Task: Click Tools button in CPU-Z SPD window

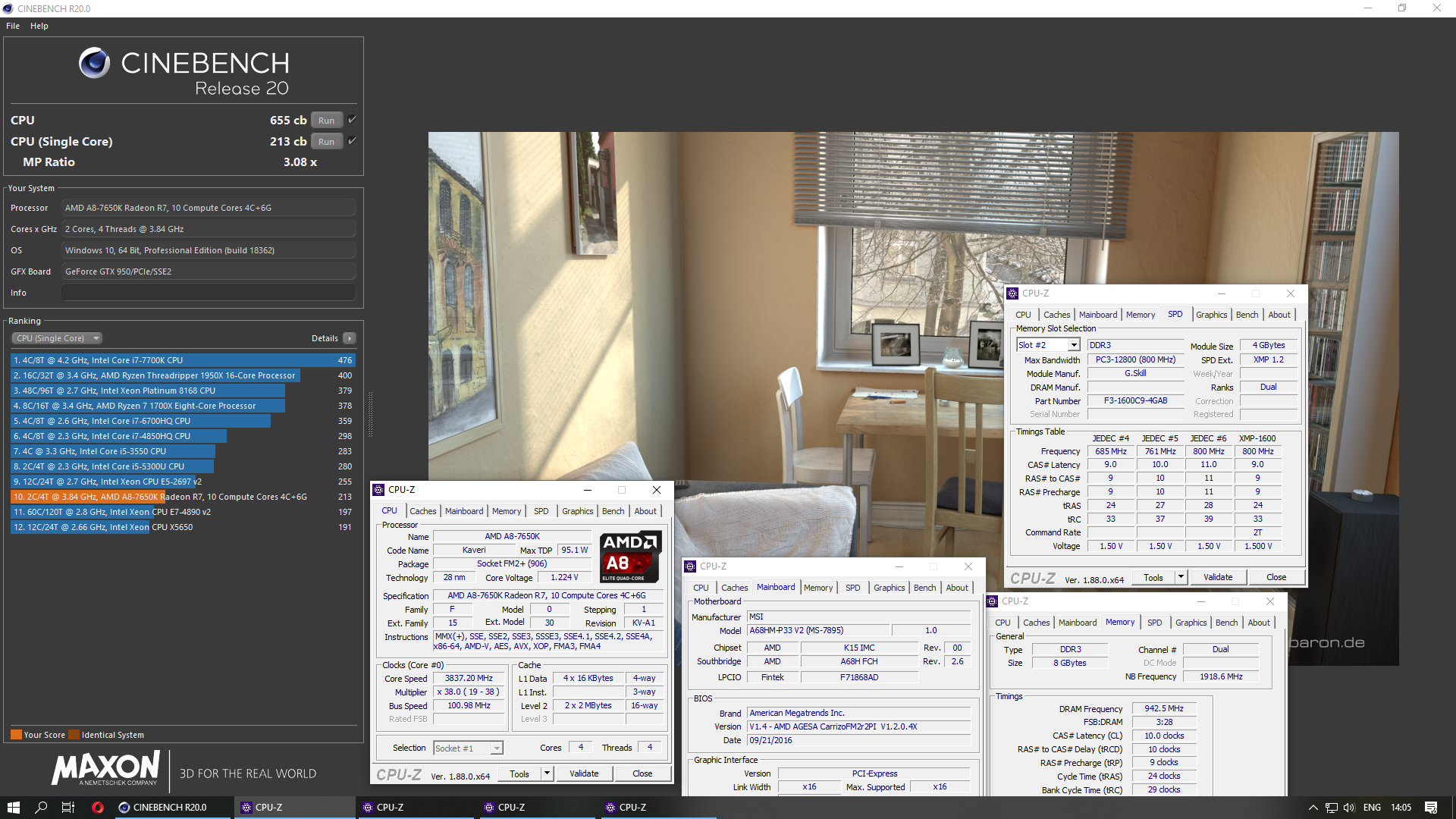Action: (x=1153, y=577)
